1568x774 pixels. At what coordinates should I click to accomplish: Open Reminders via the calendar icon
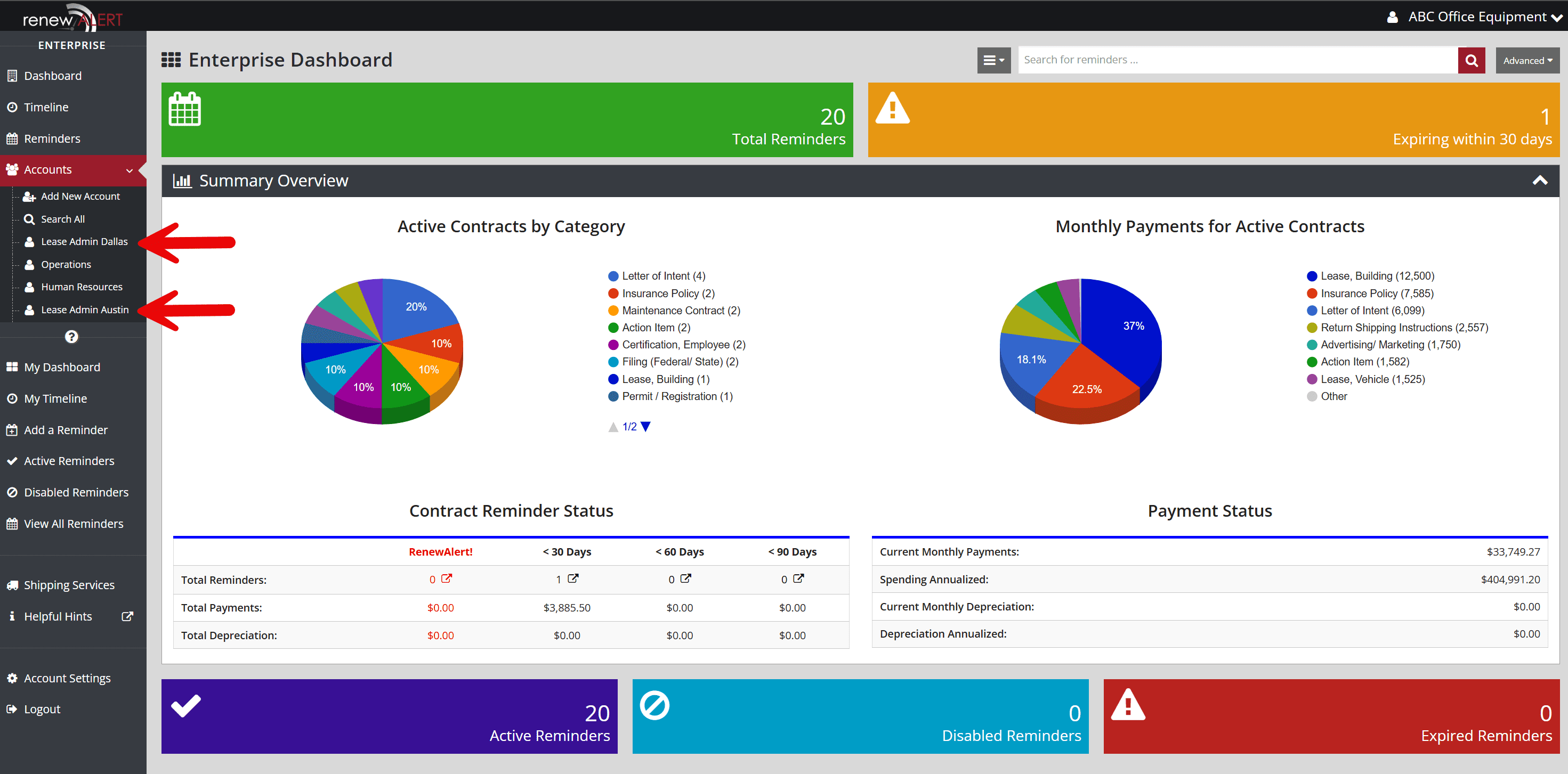pyautogui.click(x=12, y=138)
